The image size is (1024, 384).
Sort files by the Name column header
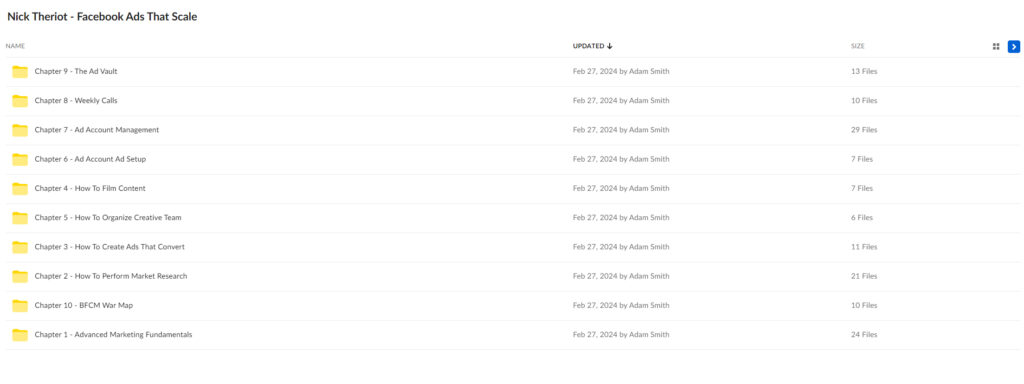(15, 46)
